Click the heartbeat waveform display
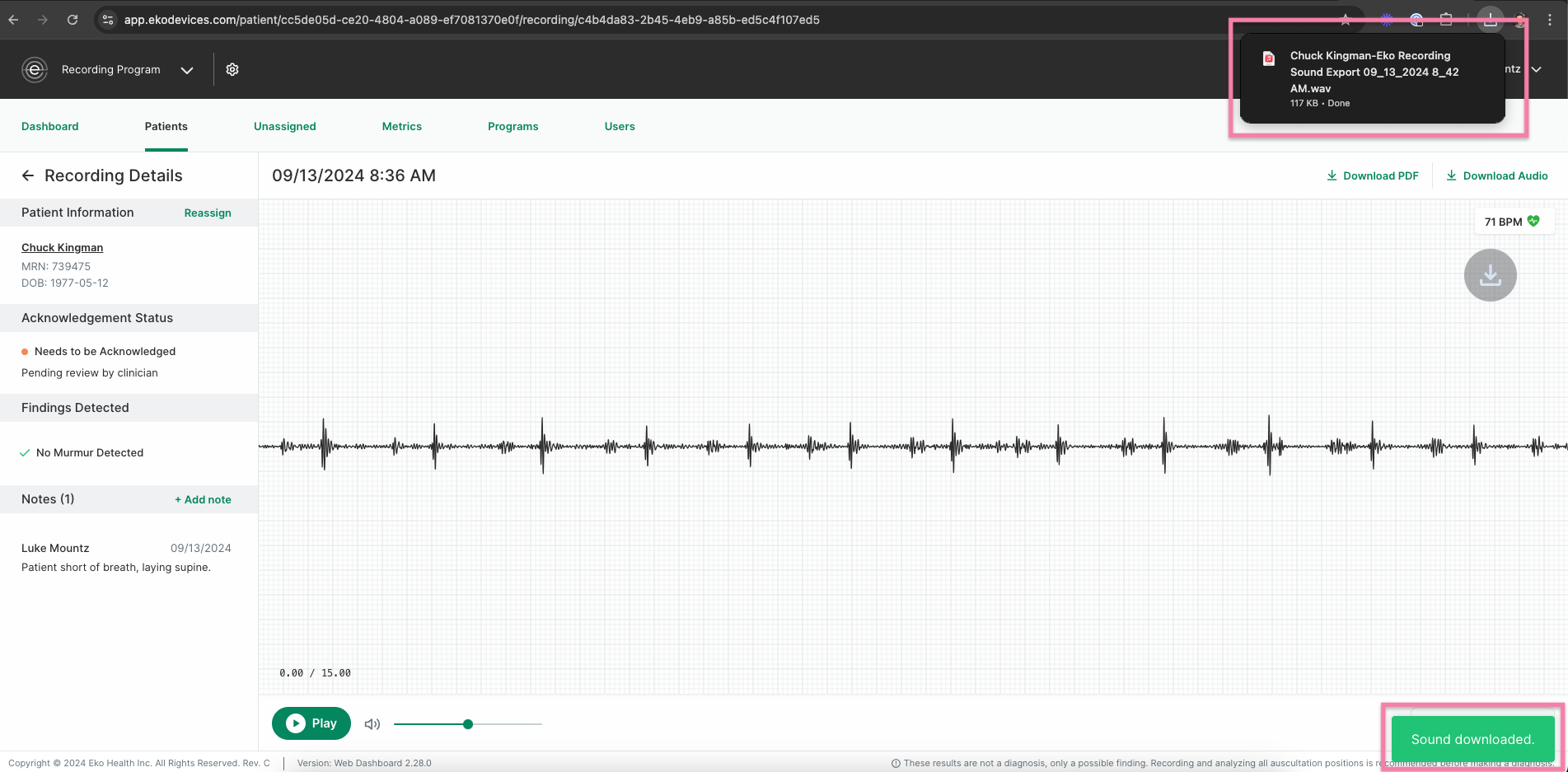The width and height of the screenshot is (1568, 772). point(913,447)
